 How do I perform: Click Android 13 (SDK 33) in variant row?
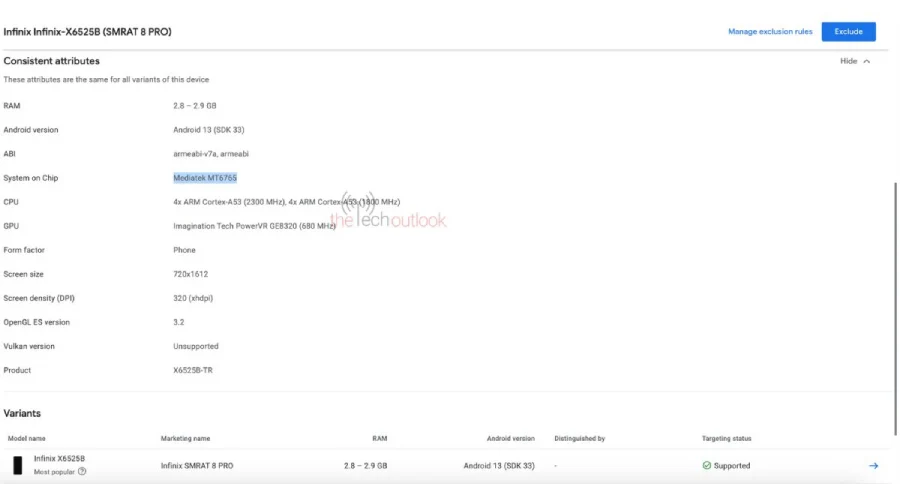tap(499, 466)
